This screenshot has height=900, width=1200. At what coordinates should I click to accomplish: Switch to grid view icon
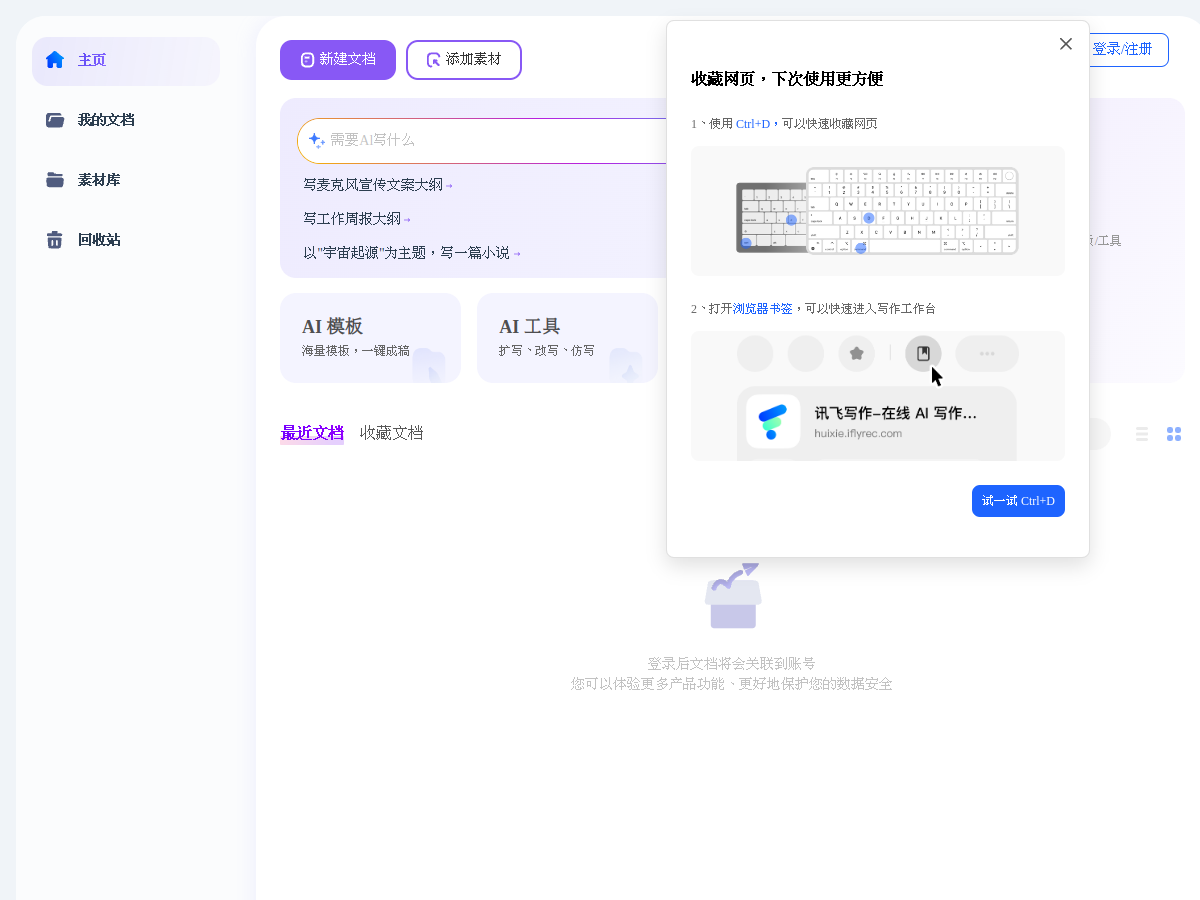coord(1174,434)
